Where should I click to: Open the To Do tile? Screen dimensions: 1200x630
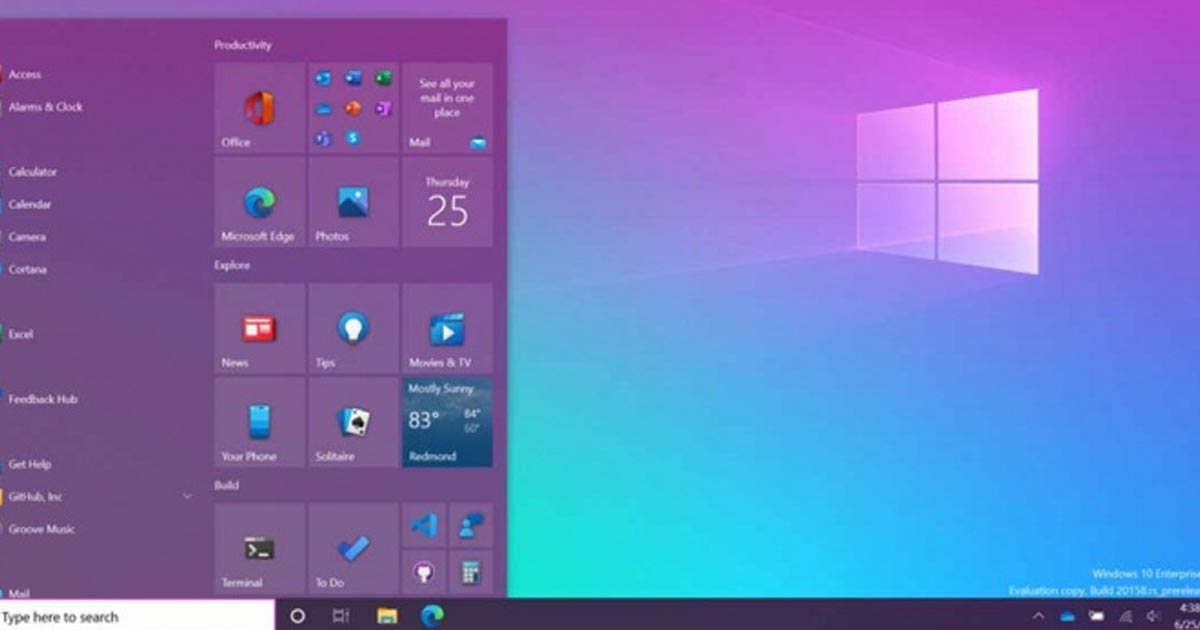click(x=352, y=548)
